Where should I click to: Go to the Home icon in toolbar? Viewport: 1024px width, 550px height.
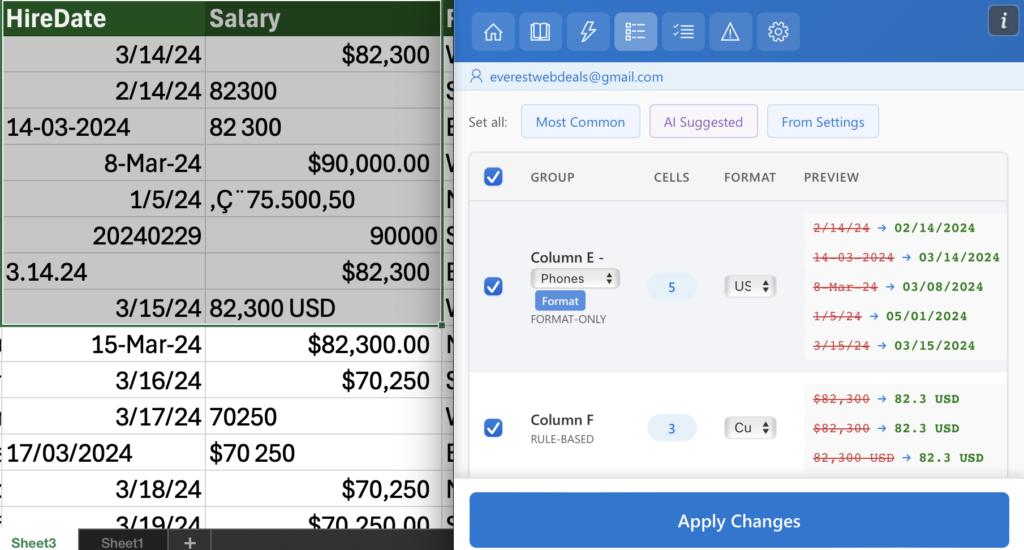[x=493, y=32]
